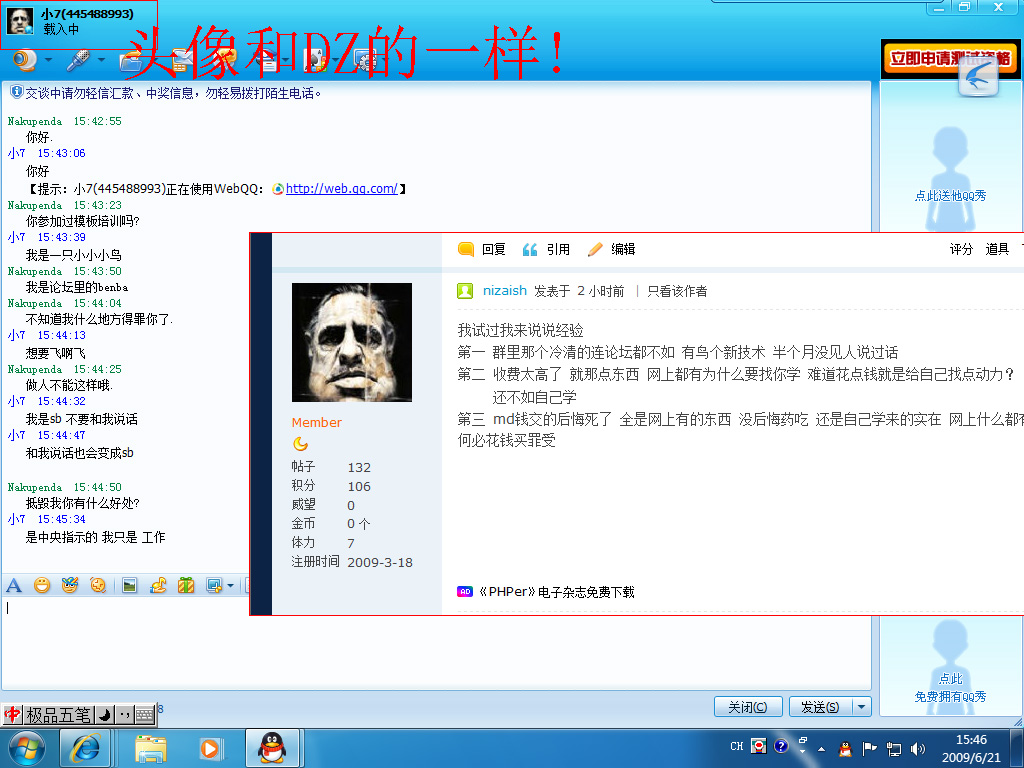The height and width of the screenshot is (768, 1024).
Task: Open the send button options dropdown
Action: pyautogui.click(x=862, y=707)
